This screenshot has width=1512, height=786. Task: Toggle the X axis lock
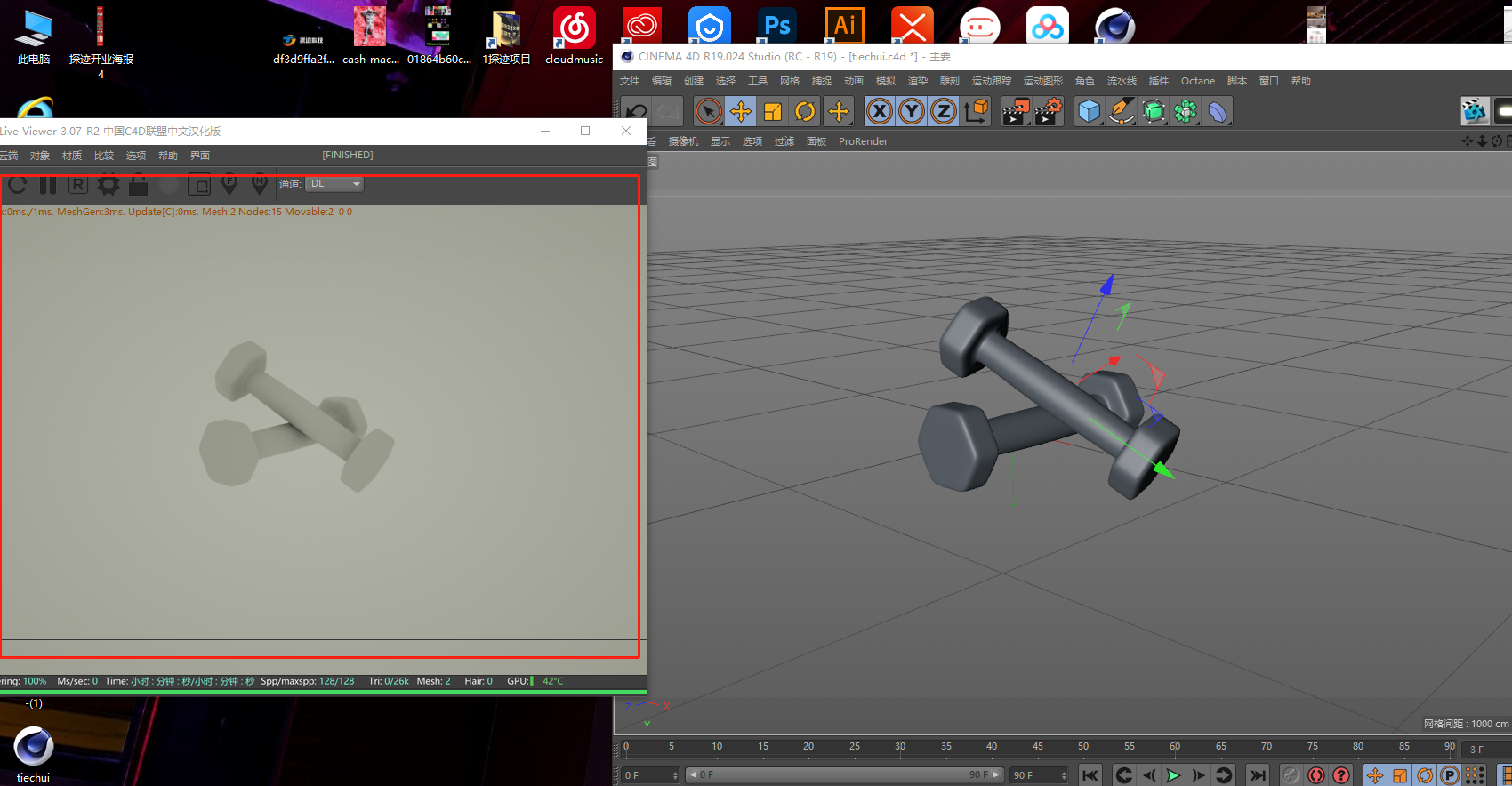pyautogui.click(x=879, y=112)
